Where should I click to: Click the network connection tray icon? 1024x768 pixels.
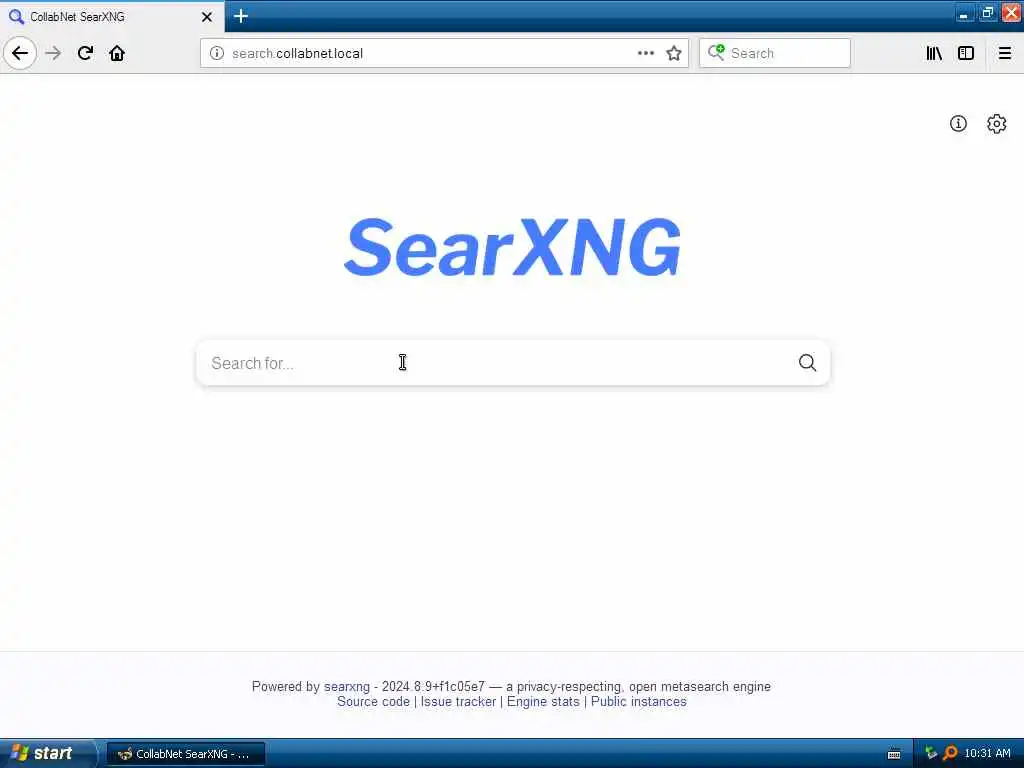931,753
